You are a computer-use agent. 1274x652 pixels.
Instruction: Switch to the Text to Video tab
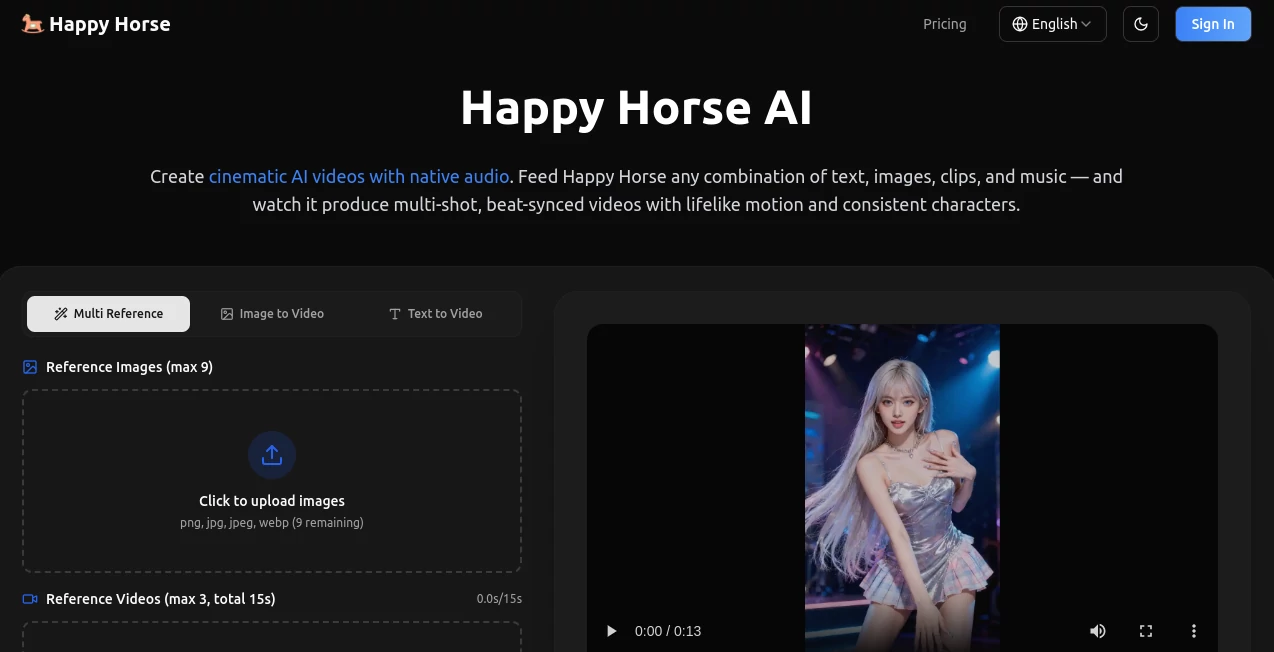[x=435, y=313]
